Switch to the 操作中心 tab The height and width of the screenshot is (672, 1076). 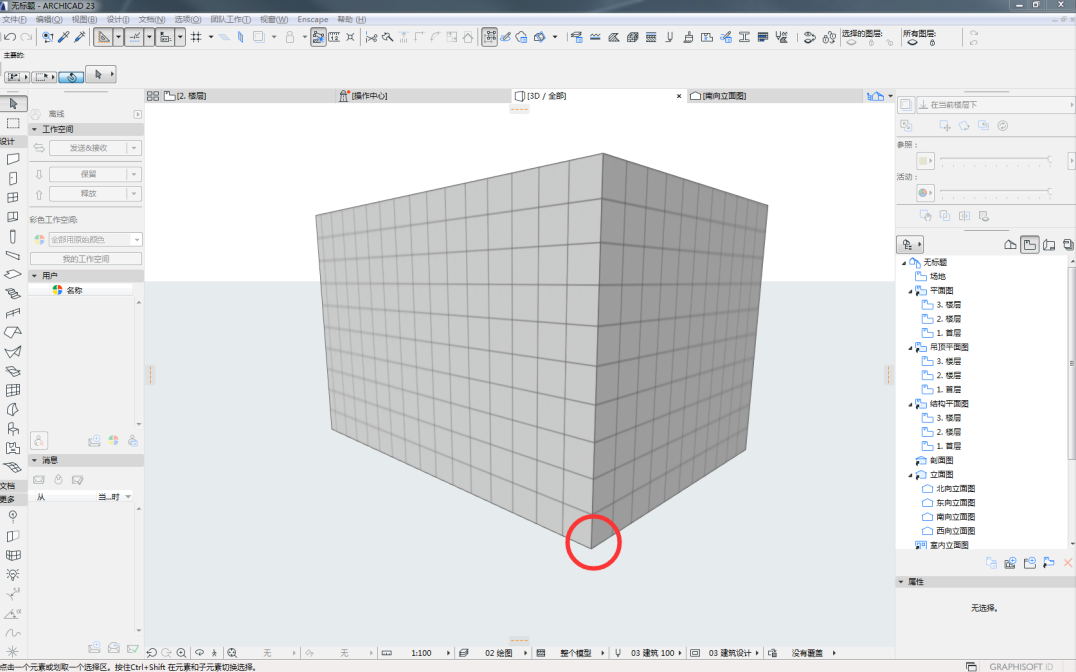click(423, 96)
